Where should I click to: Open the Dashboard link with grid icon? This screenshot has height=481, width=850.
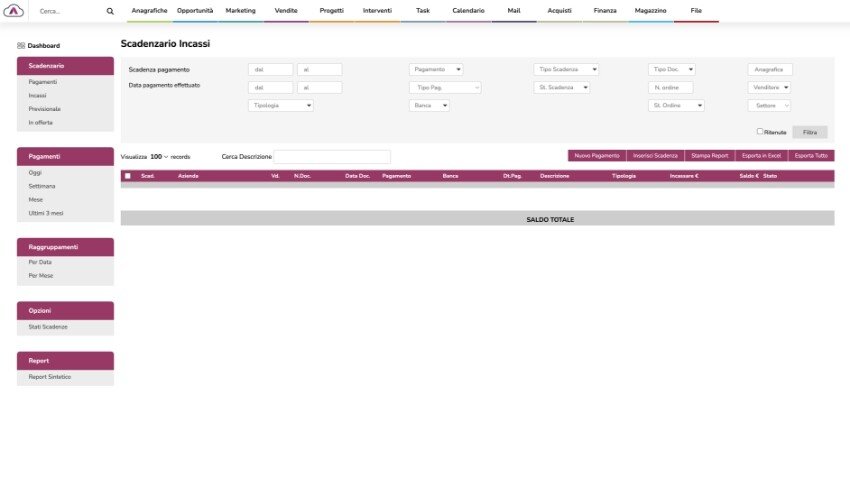[x=39, y=46]
